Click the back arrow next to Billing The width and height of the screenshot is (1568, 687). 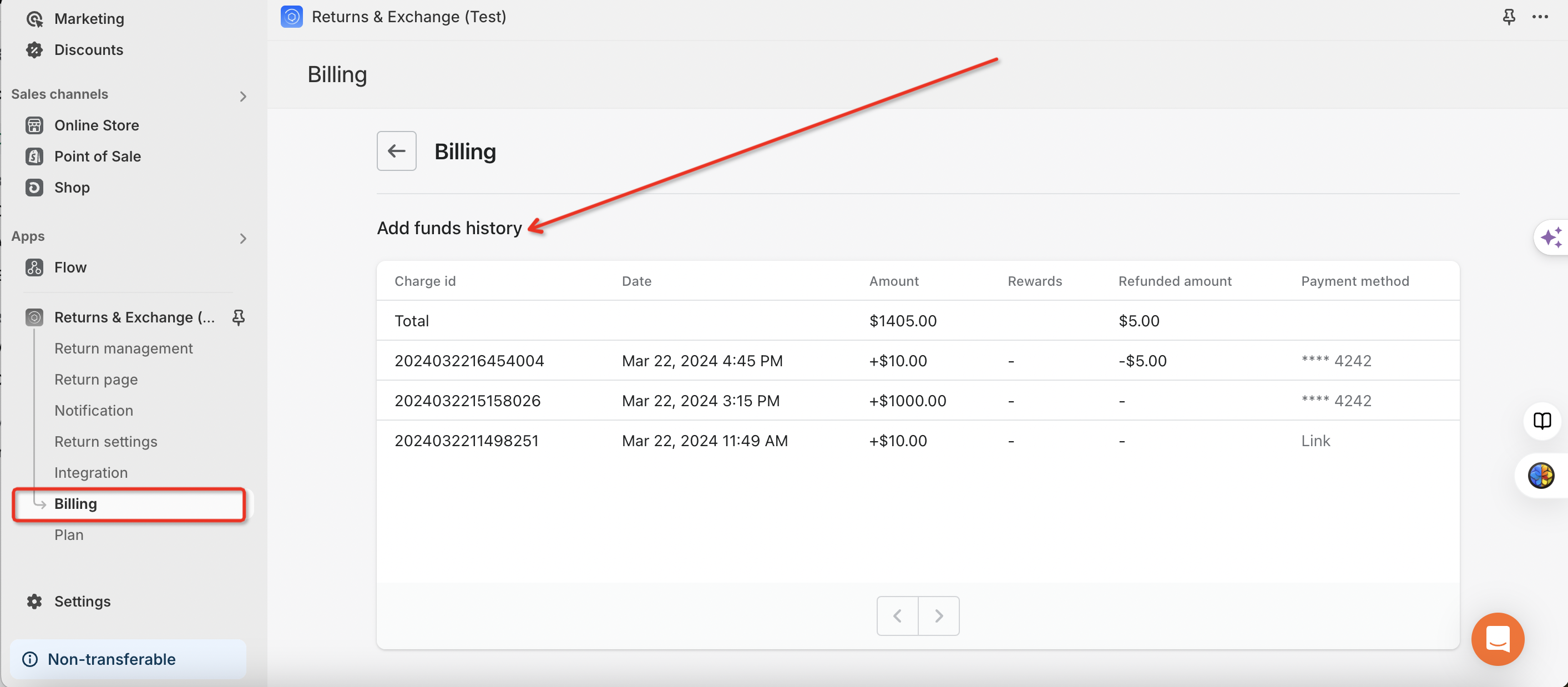coord(396,151)
